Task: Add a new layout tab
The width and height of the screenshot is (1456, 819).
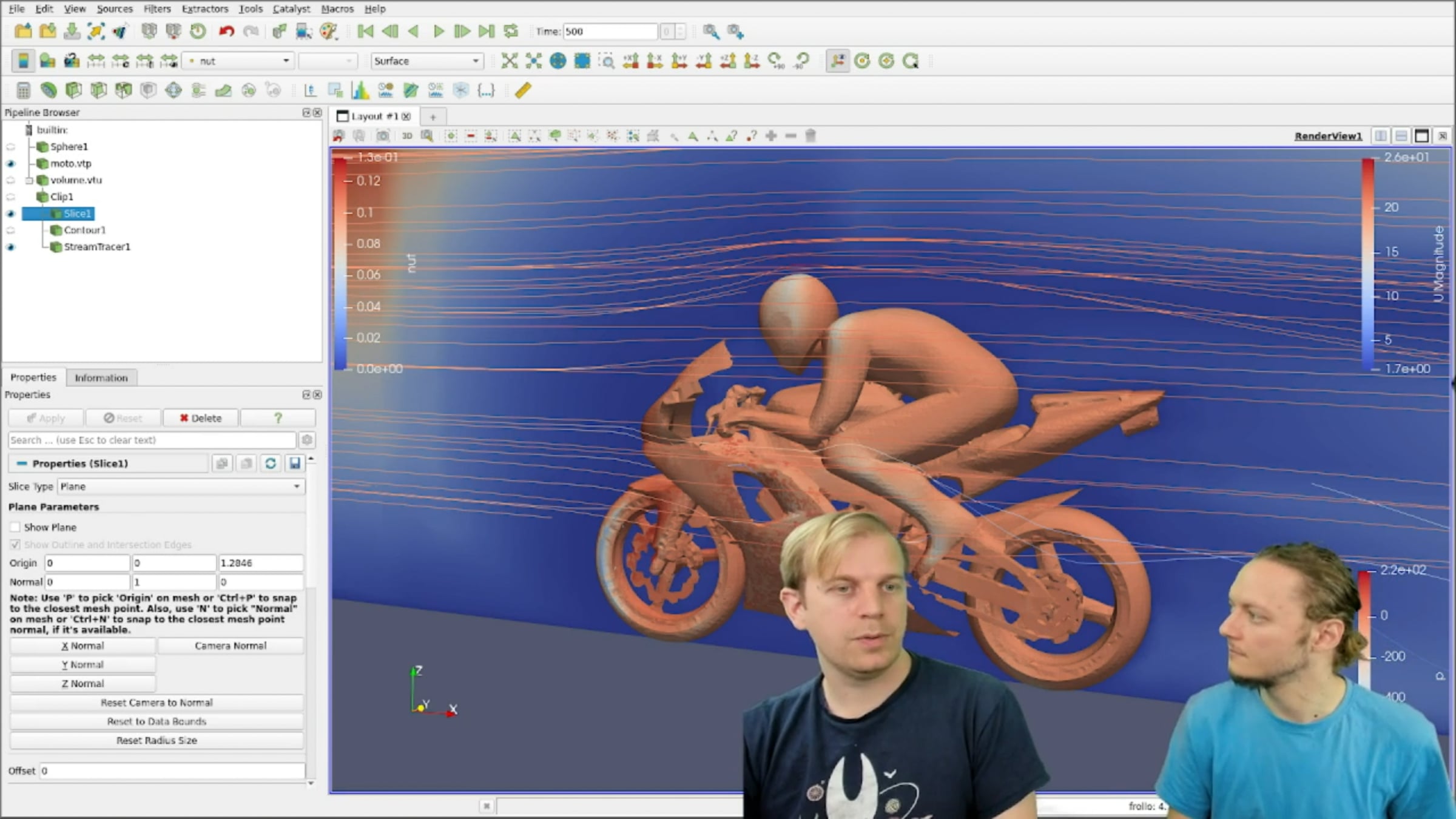Action: pos(433,116)
